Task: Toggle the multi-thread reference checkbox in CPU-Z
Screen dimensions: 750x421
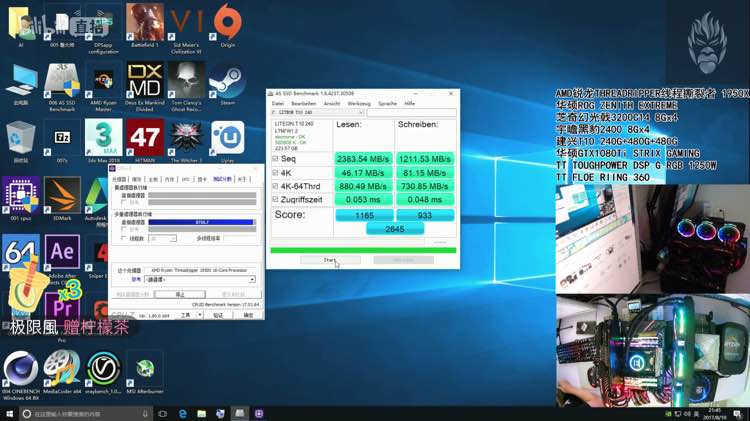Action: click(x=124, y=230)
